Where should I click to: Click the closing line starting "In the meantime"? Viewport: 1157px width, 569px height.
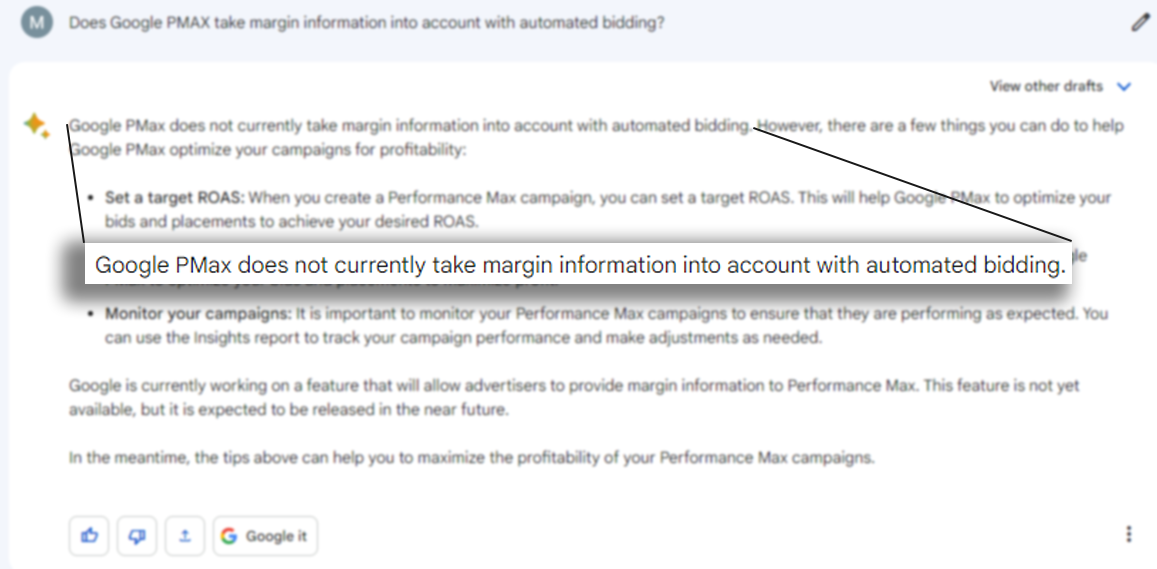click(471, 458)
